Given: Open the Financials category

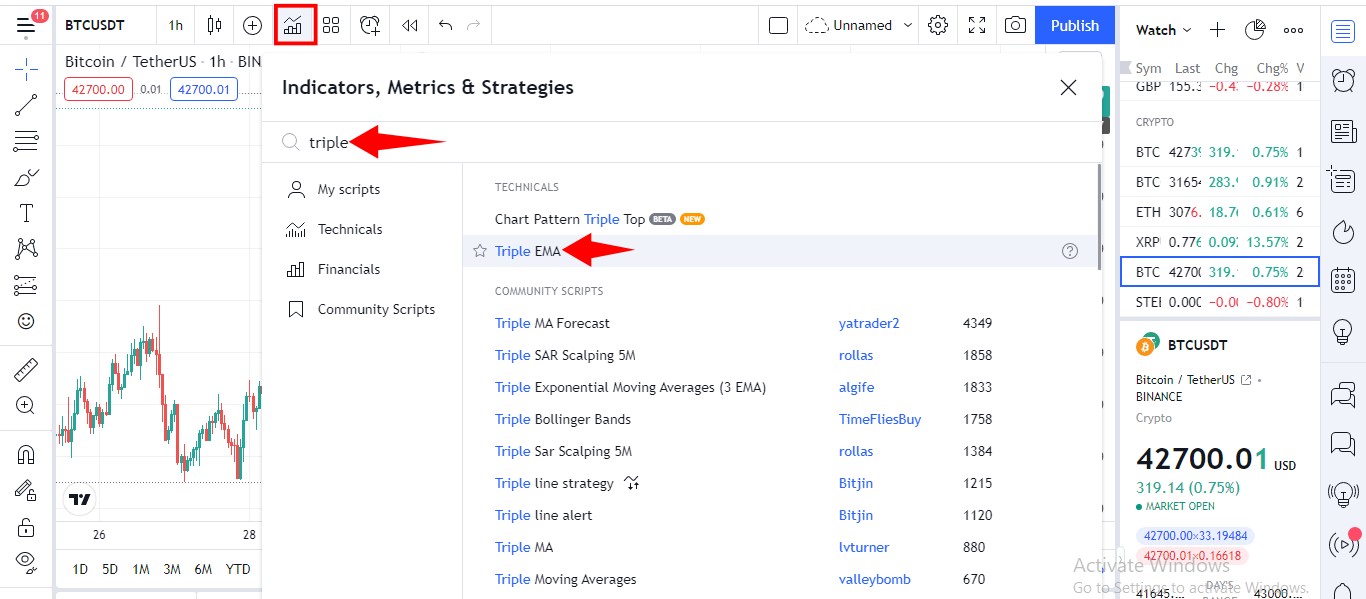Looking at the screenshot, I should (349, 269).
